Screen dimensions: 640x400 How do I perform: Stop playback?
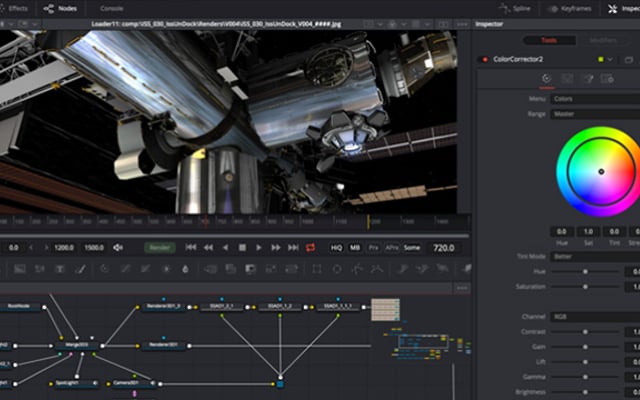tap(242, 247)
